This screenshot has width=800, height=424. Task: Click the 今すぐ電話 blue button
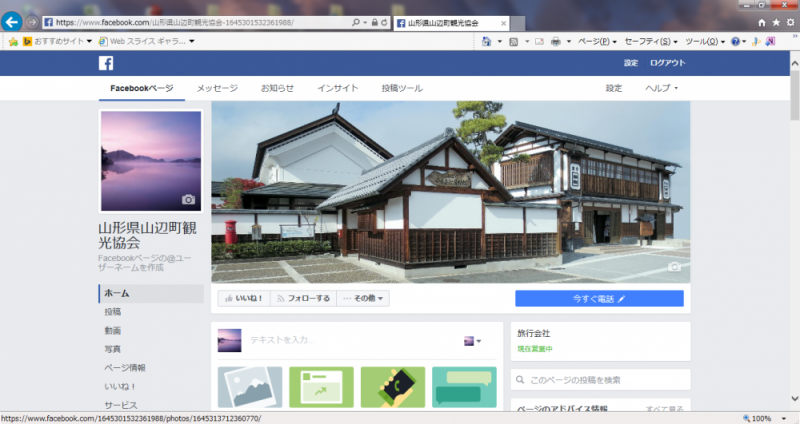(x=599, y=298)
